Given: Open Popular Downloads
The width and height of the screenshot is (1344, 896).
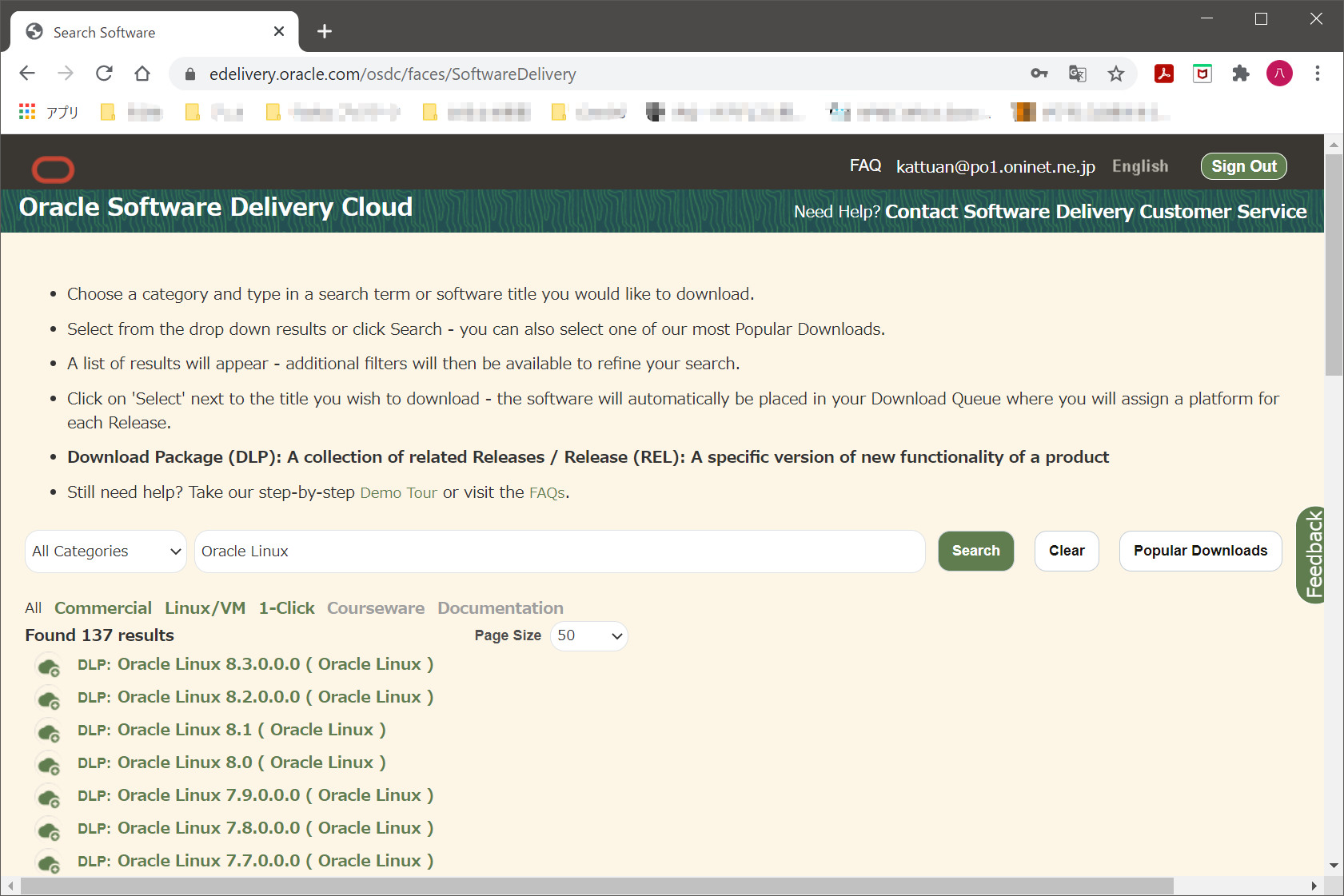Looking at the screenshot, I should (1200, 551).
